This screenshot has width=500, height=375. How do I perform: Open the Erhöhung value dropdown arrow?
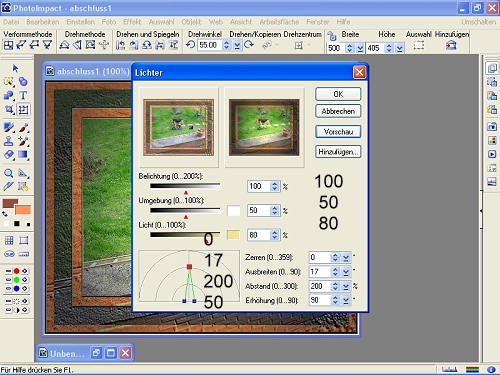pyautogui.click(x=346, y=300)
